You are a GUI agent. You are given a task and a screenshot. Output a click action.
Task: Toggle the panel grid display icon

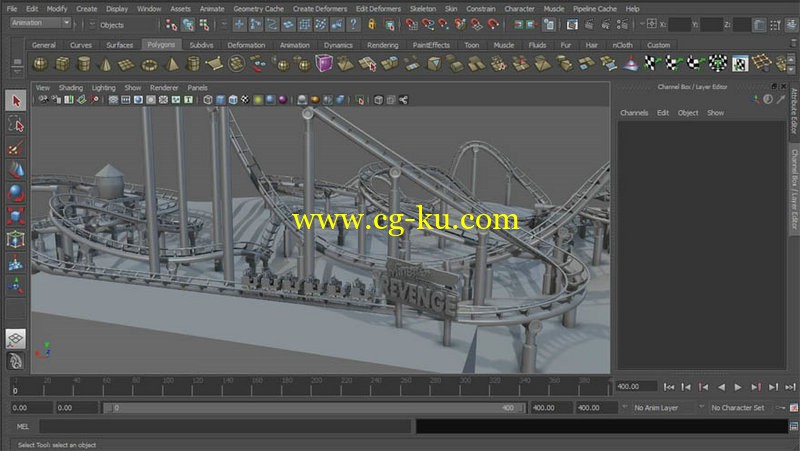click(x=113, y=100)
